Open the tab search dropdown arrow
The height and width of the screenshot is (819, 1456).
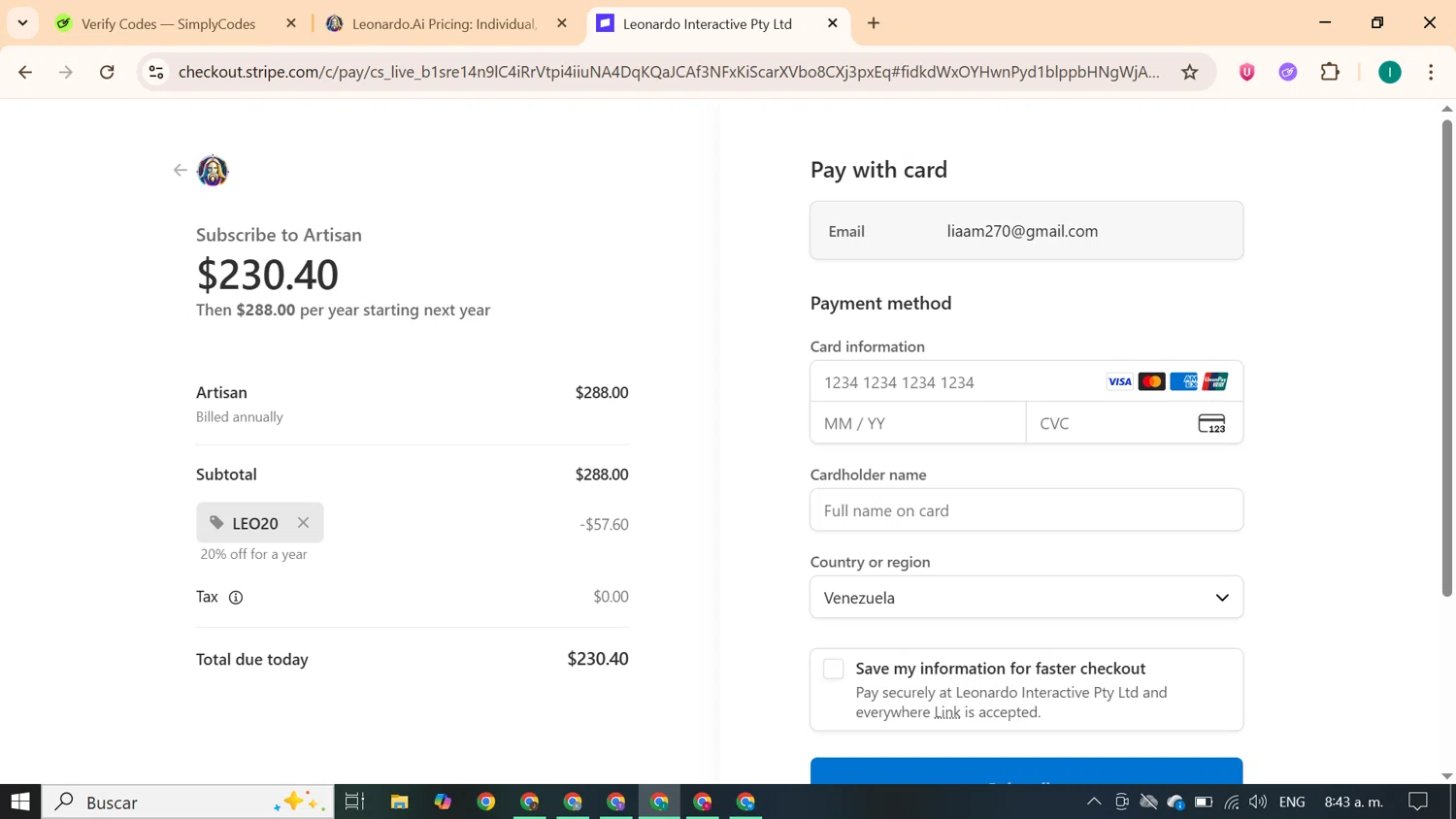(22, 22)
